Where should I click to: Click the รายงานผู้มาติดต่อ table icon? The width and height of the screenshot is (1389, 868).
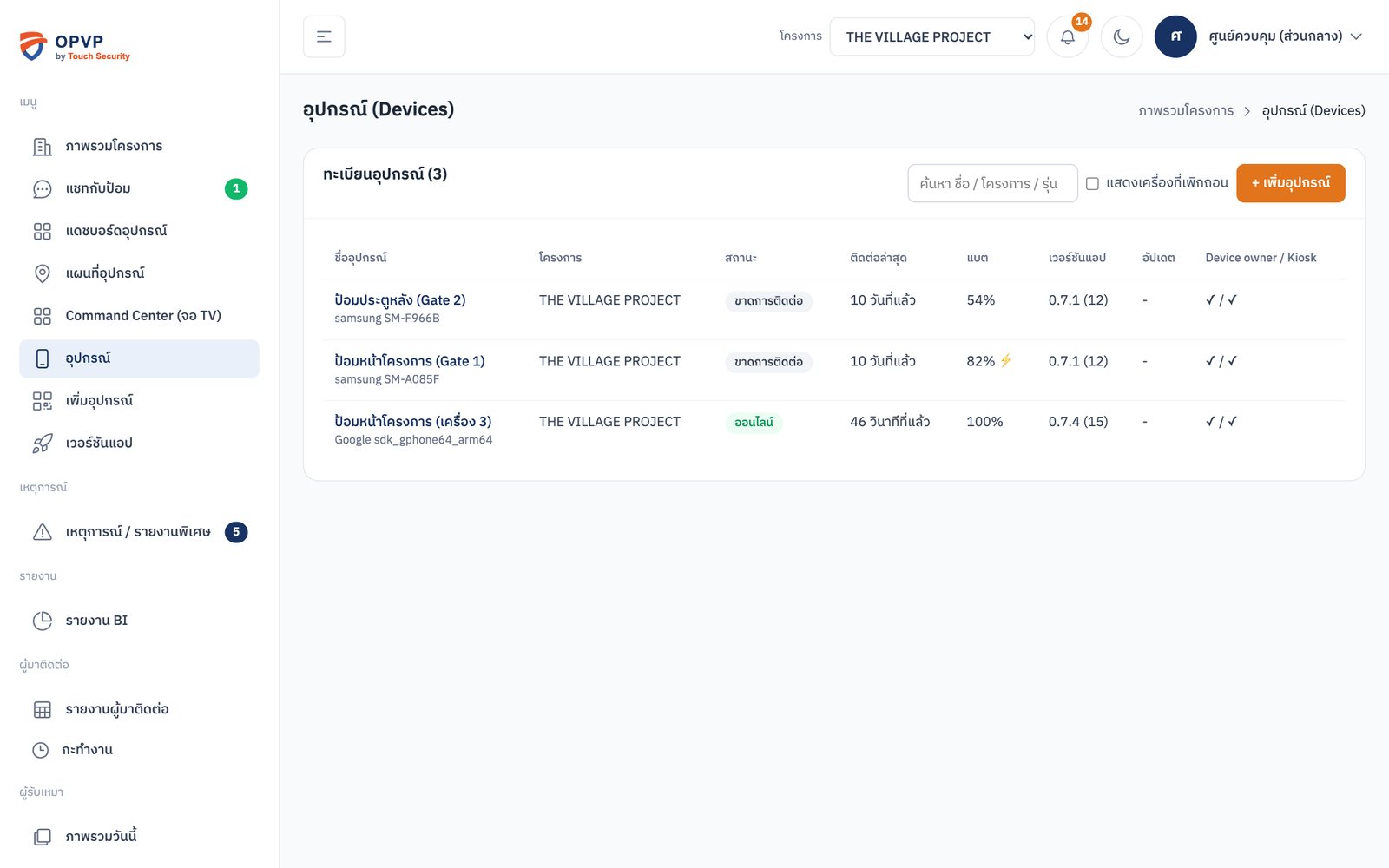click(x=42, y=710)
